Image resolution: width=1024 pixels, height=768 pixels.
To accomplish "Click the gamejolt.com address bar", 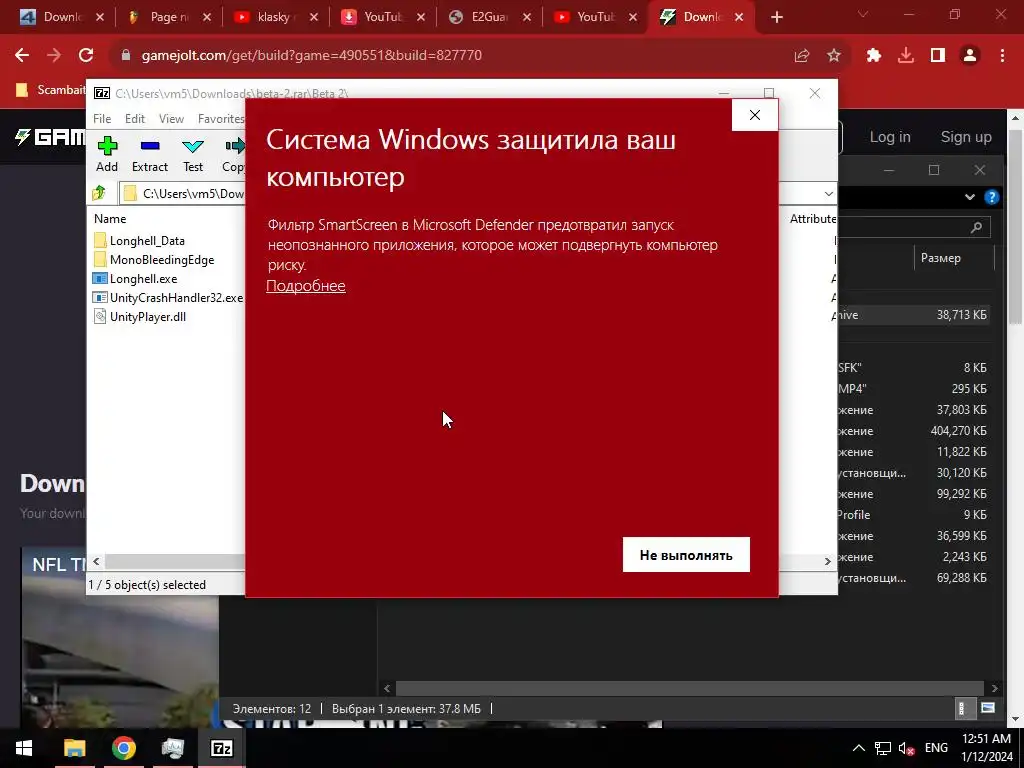I will tap(457, 56).
